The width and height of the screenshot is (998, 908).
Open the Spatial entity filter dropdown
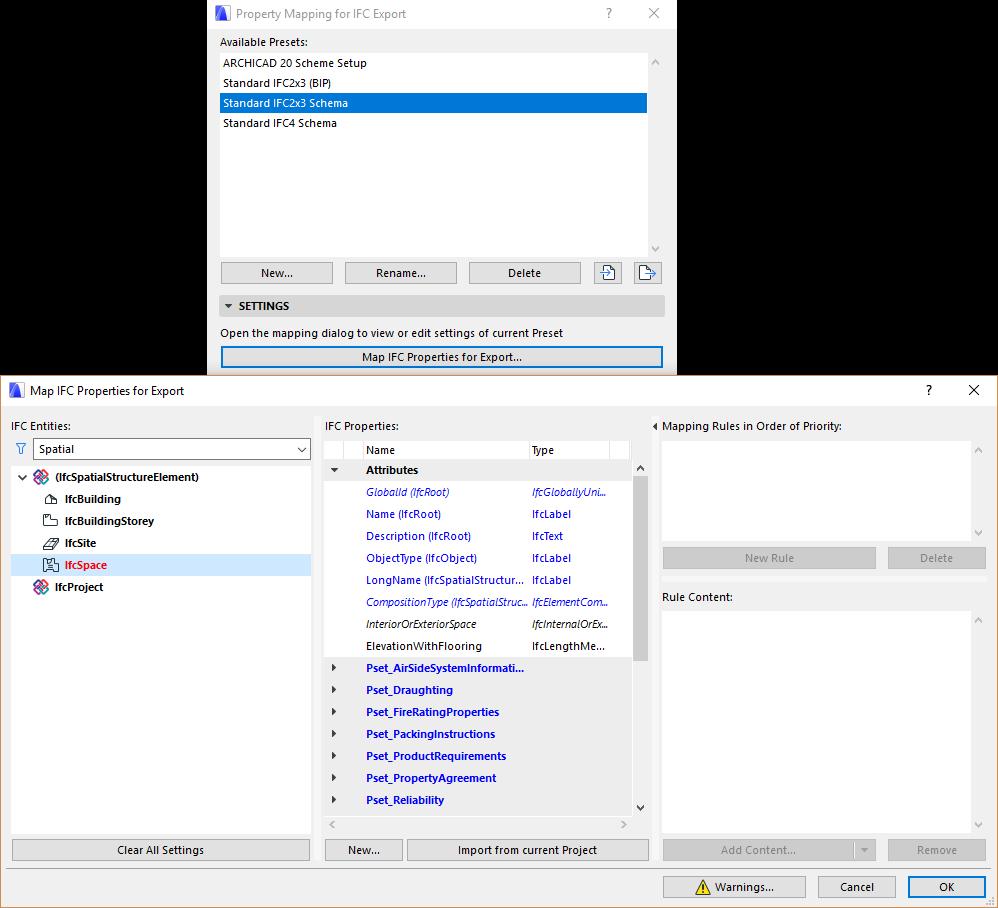pyautogui.click(x=302, y=449)
